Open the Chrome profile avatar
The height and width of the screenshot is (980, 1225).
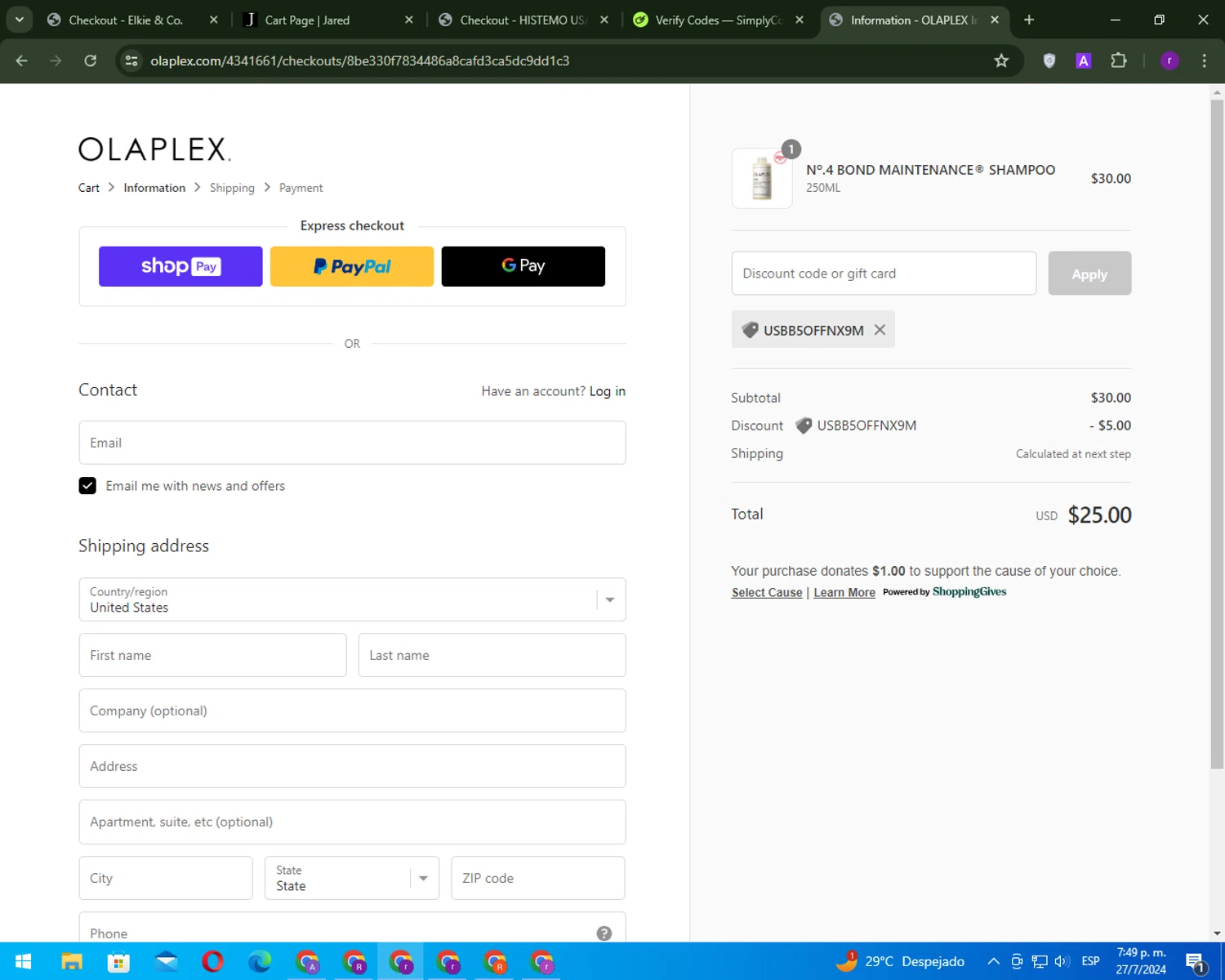1169,60
